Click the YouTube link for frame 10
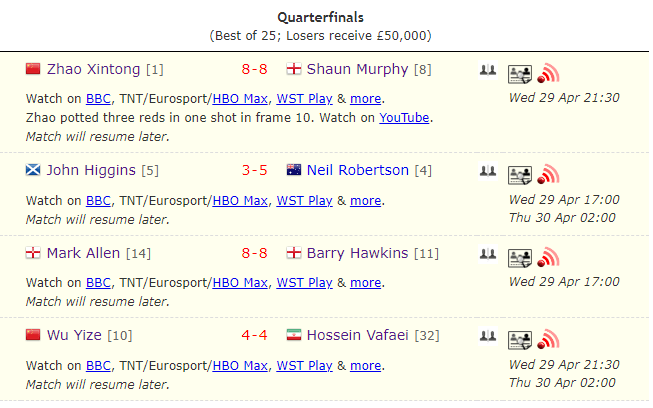This screenshot has width=653, height=408. (x=404, y=117)
